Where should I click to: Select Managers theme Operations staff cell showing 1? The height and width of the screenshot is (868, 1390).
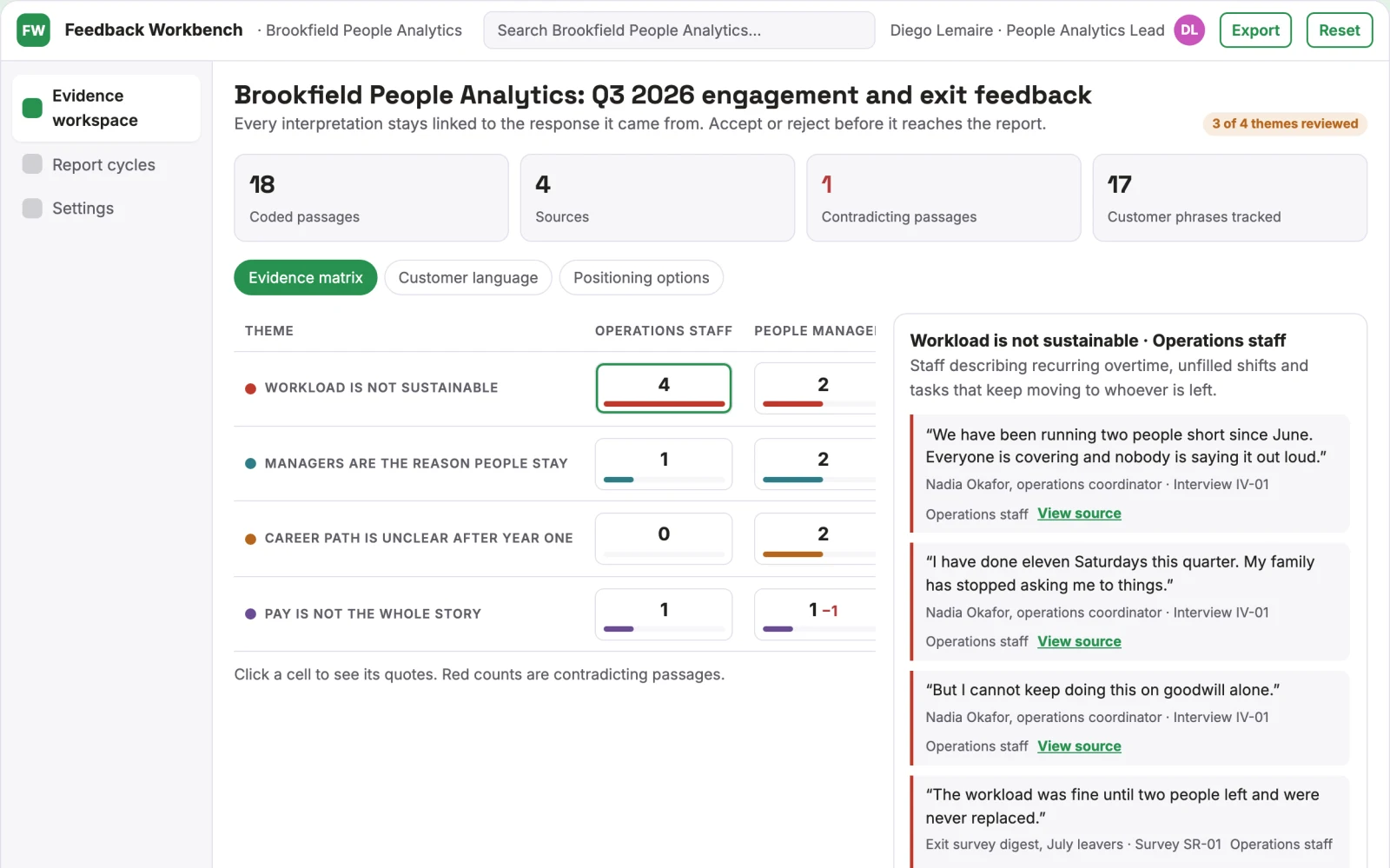(x=664, y=464)
